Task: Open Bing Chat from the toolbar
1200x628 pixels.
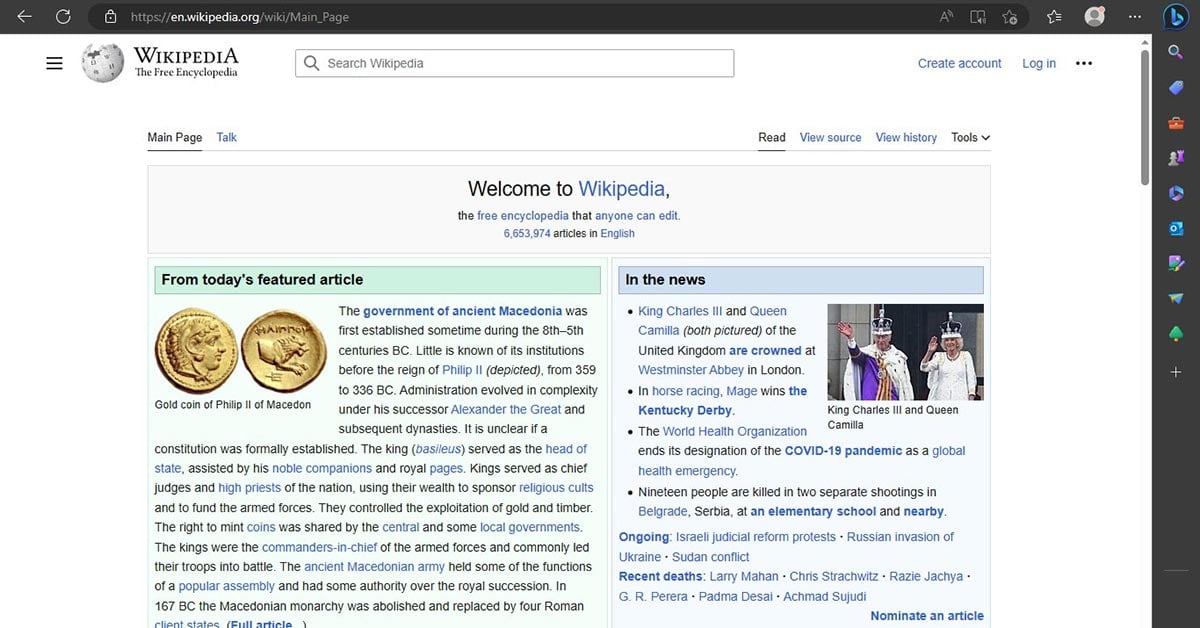Action: click(1176, 16)
